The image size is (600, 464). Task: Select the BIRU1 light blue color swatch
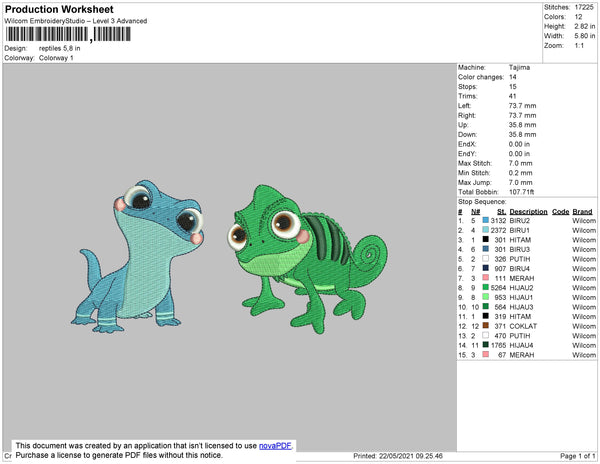click(486, 230)
